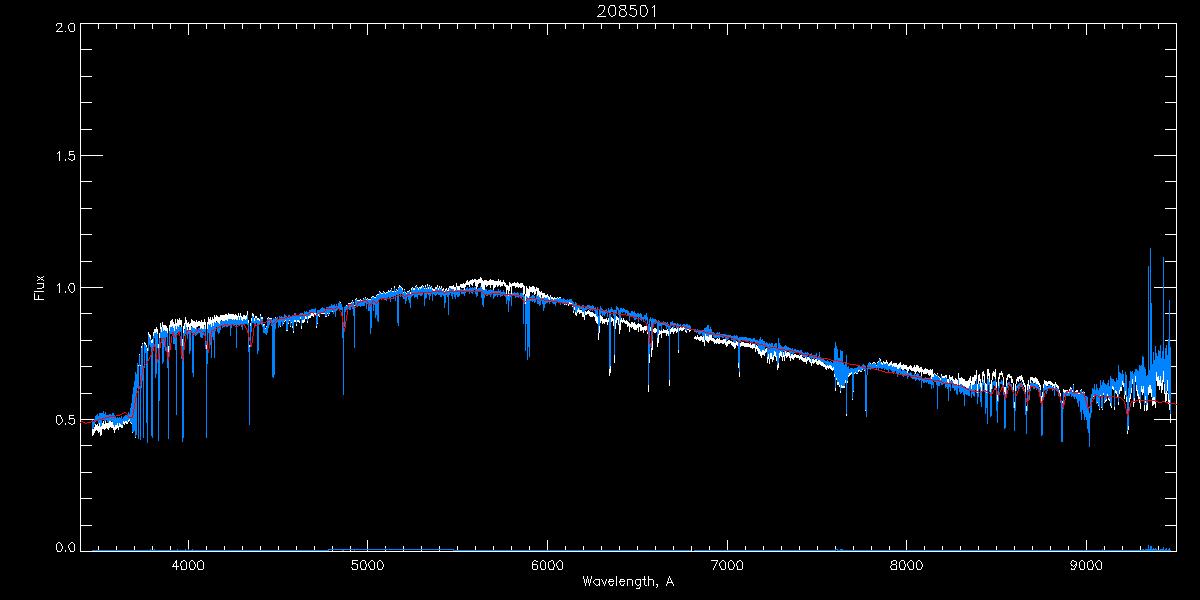Click the 9000 wavelength tick label
The width and height of the screenshot is (1200, 600).
[1087, 565]
